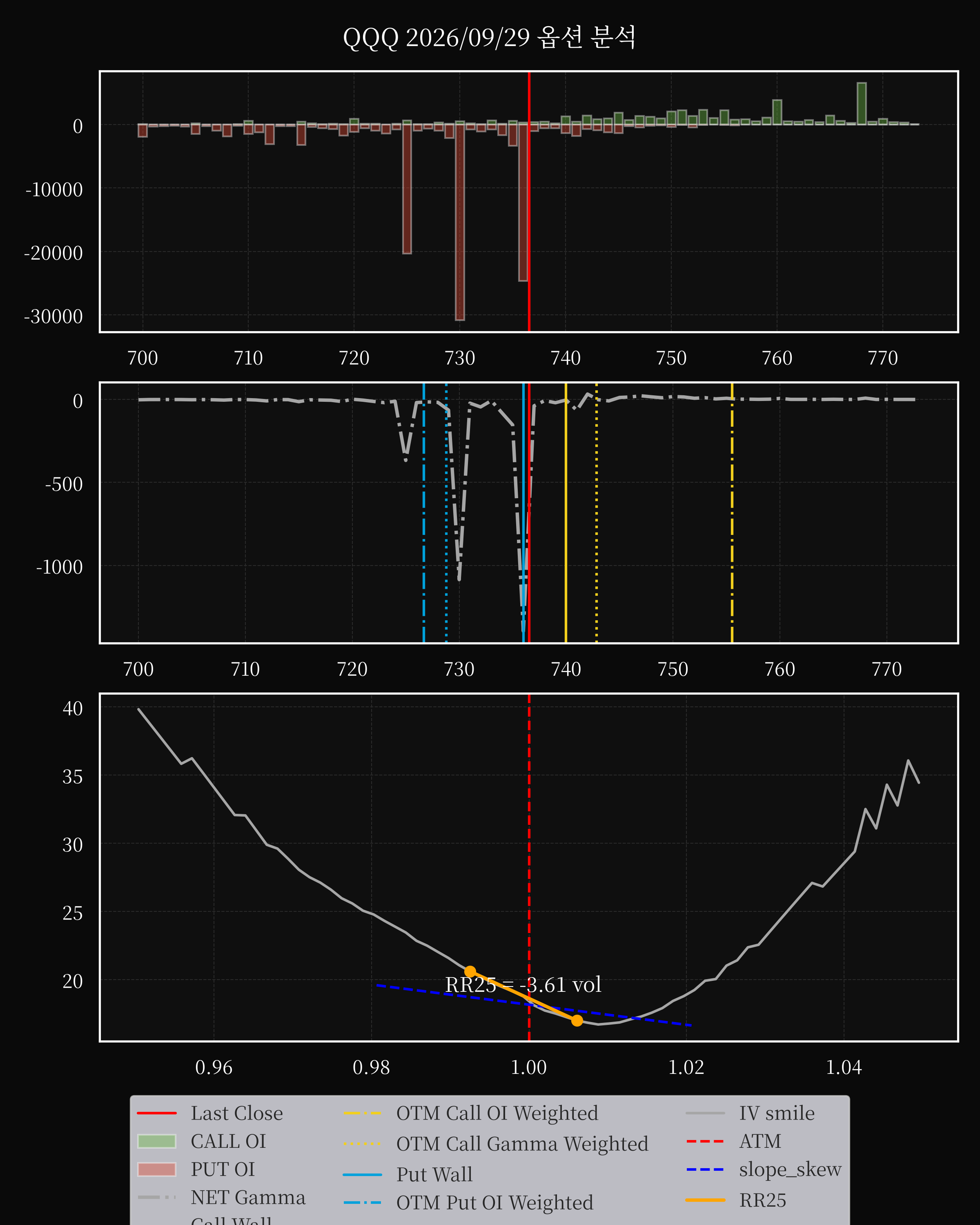This screenshot has width=980, height=1225.
Task: Click the red dashed ATM legend line
Action: (x=706, y=1141)
